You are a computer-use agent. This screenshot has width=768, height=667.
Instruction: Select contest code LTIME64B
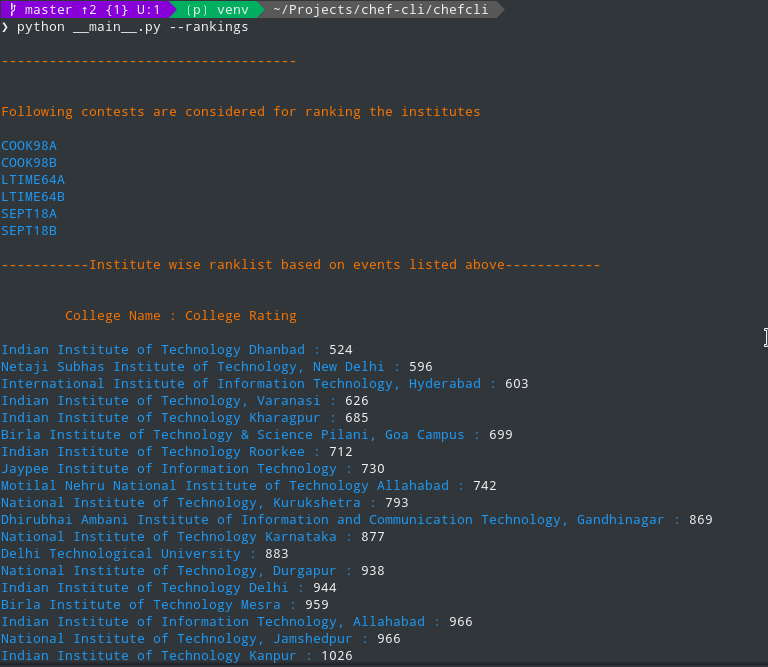pos(33,197)
